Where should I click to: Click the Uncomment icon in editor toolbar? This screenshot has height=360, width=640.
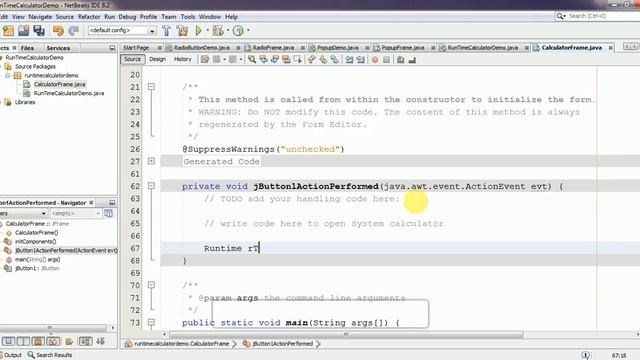coord(412,60)
